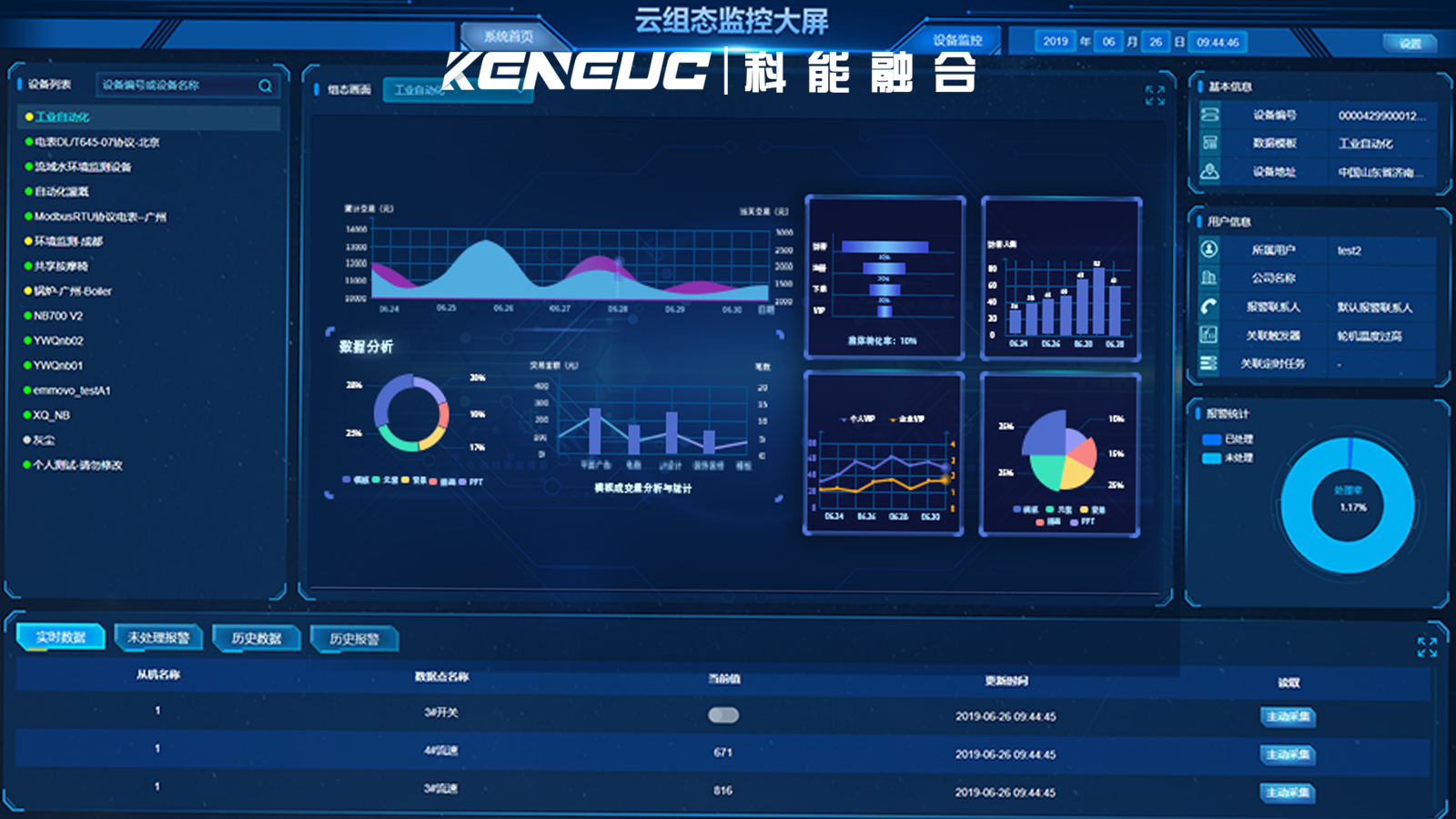Switch to the 历史报警 tab
The image size is (1456, 819).
pos(354,639)
